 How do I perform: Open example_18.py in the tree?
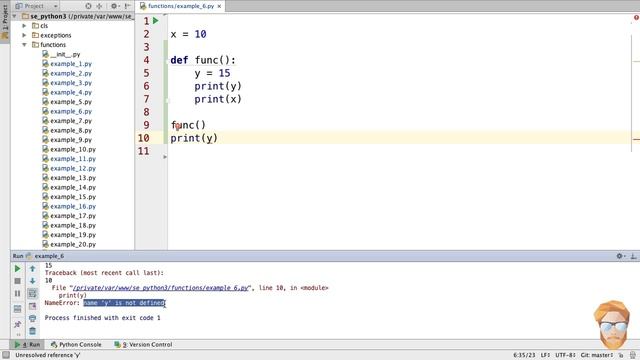tap(69, 225)
